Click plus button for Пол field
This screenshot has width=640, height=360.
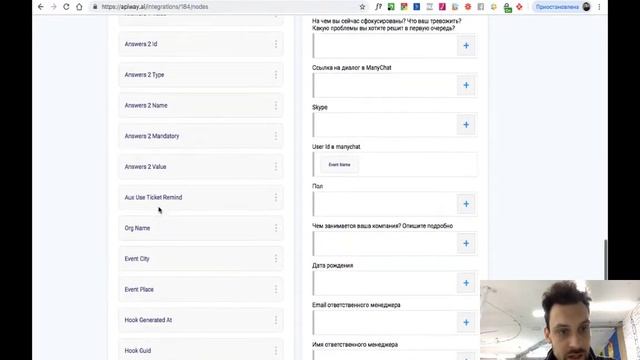pyautogui.click(x=466, y=204)
